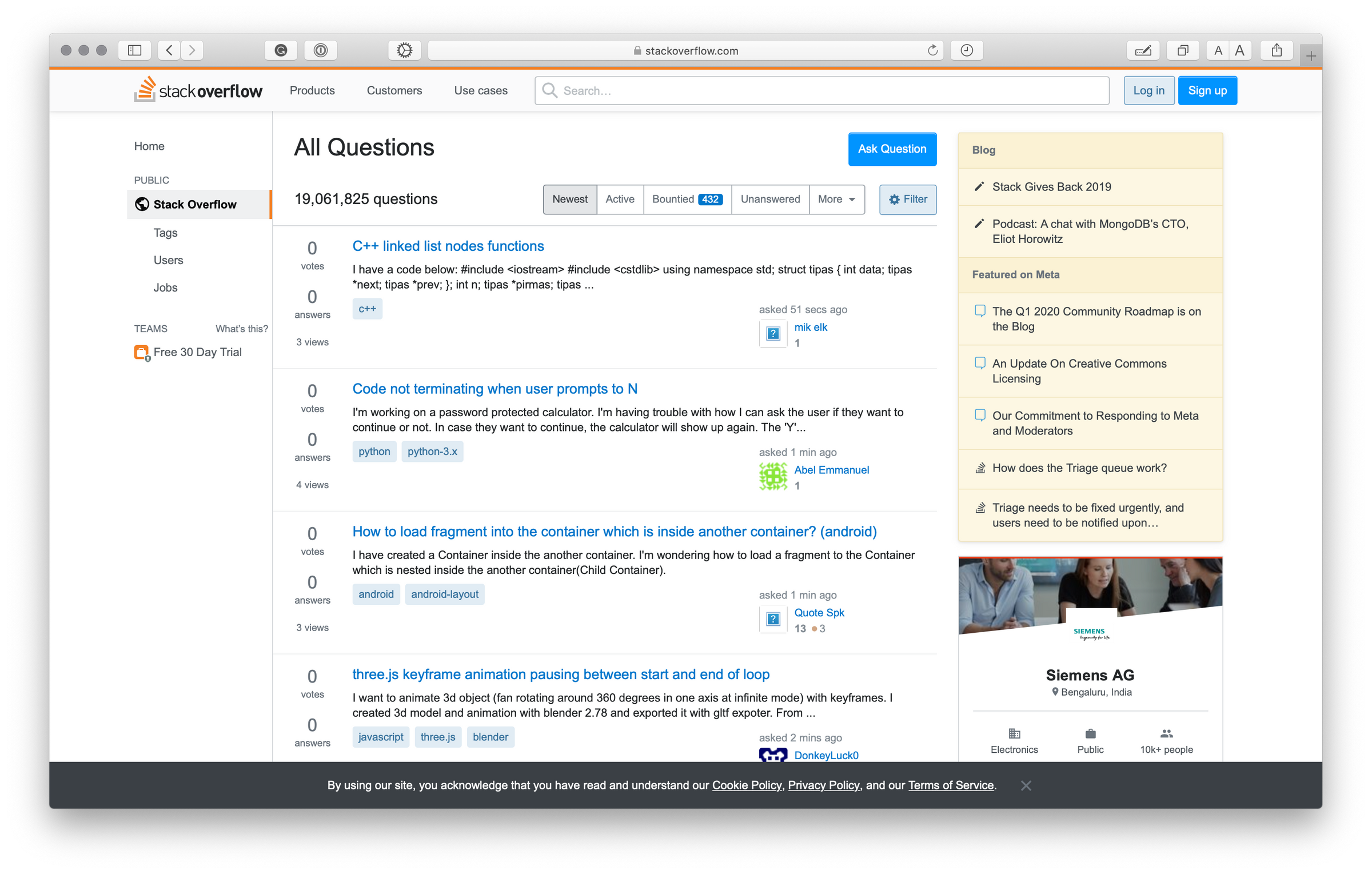This screenshot has height=874, width=1372.
Task: Click the gear extension icon in toolbar
Action: tap(404, 50)
